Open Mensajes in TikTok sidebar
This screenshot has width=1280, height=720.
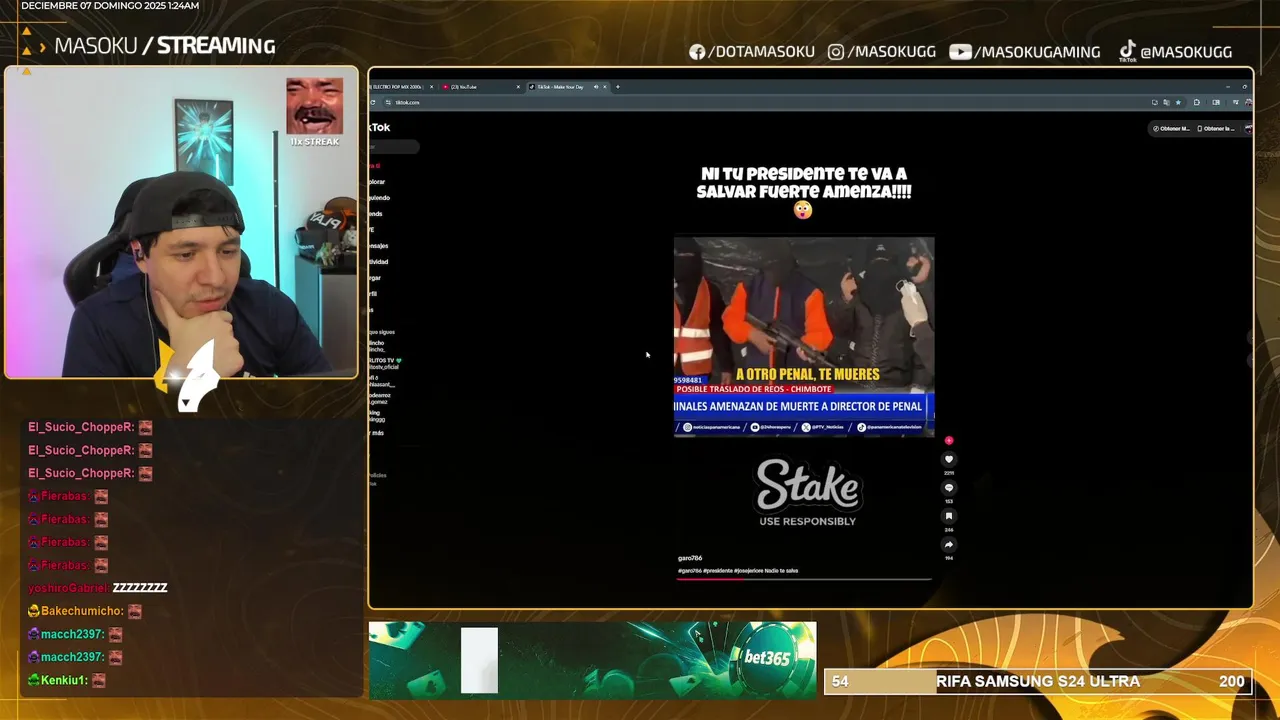click(x=378, y=246)
